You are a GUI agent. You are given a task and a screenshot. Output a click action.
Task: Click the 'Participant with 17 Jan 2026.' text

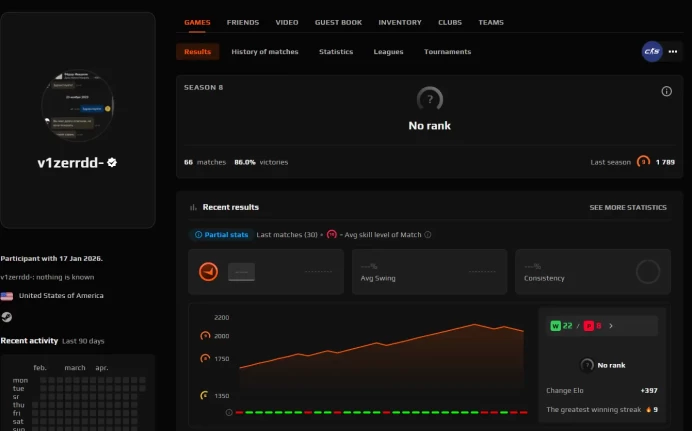pyautogui.click(x=52, y=259)
